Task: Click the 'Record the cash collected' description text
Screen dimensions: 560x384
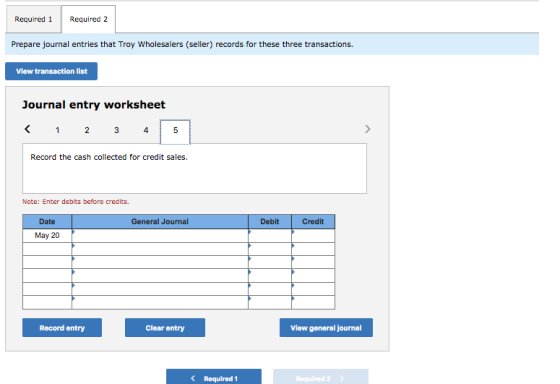Action: [x=109, y=157]
